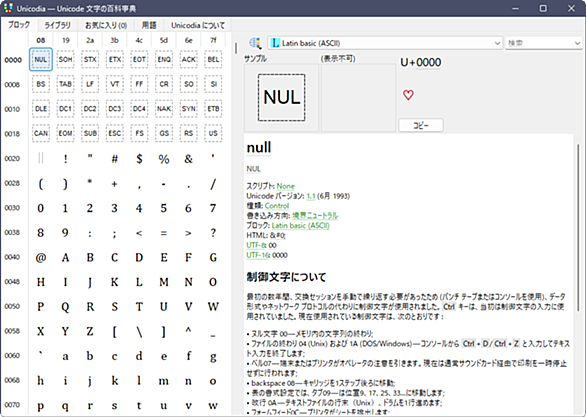Open the Unicodia について tab
This screenshot has height=417, width=586.
(198, 25)
